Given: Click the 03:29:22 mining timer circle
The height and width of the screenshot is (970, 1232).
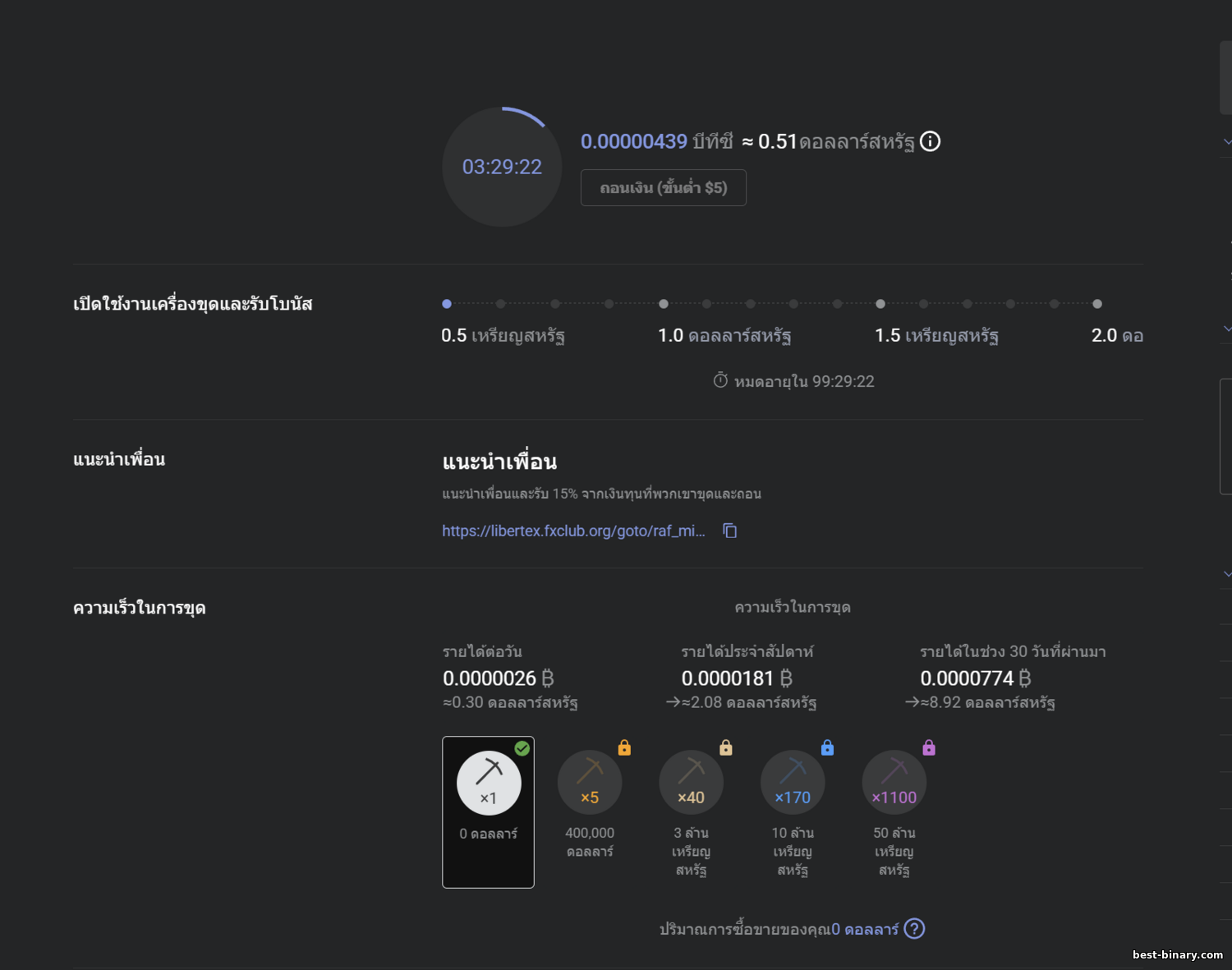Looking at the screenshot, I should pyautogui.click(x=502, y=167).
